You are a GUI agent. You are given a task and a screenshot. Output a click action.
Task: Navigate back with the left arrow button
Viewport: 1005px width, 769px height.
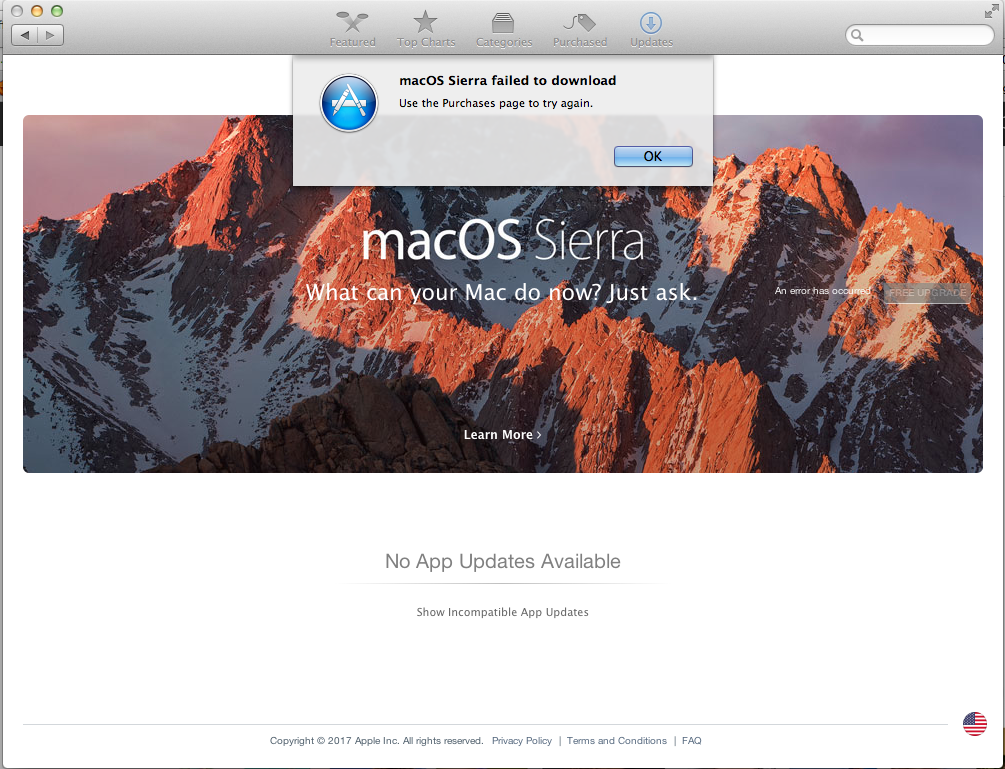tap(25, 35)
